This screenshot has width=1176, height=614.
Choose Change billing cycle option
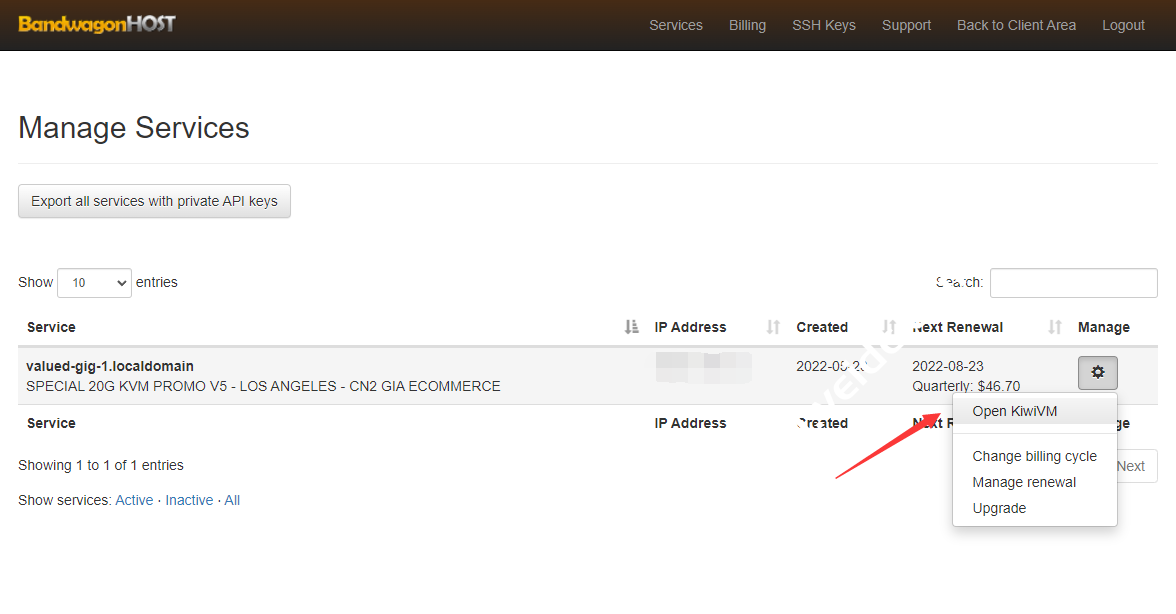[1034, 456]
